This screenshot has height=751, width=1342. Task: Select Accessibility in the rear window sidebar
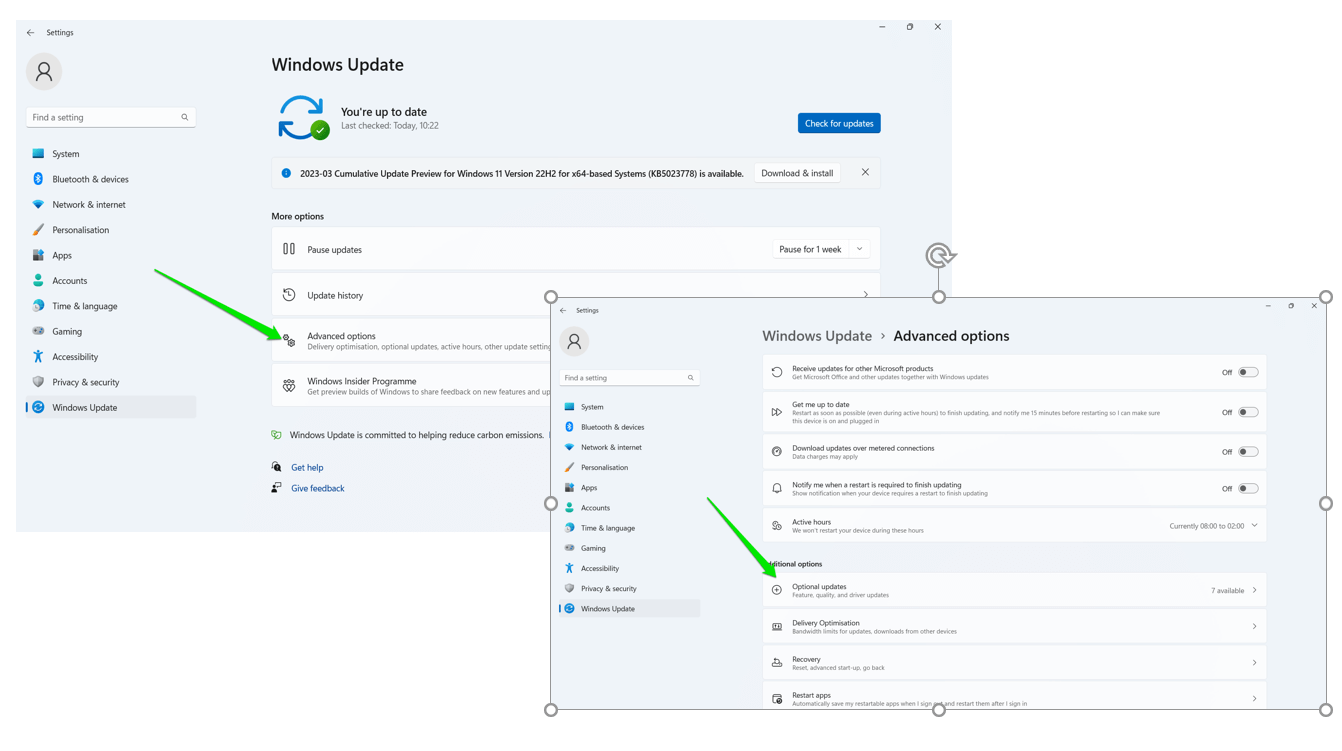tap(111, 357)
